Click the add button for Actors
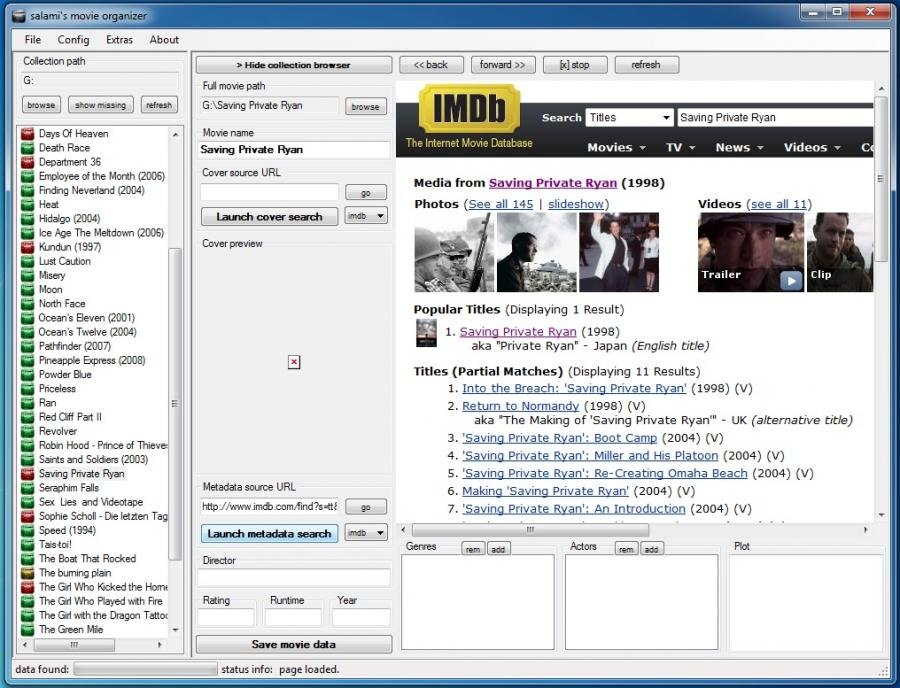Viewport: 900px width, 688px height. tap(651, 549)
